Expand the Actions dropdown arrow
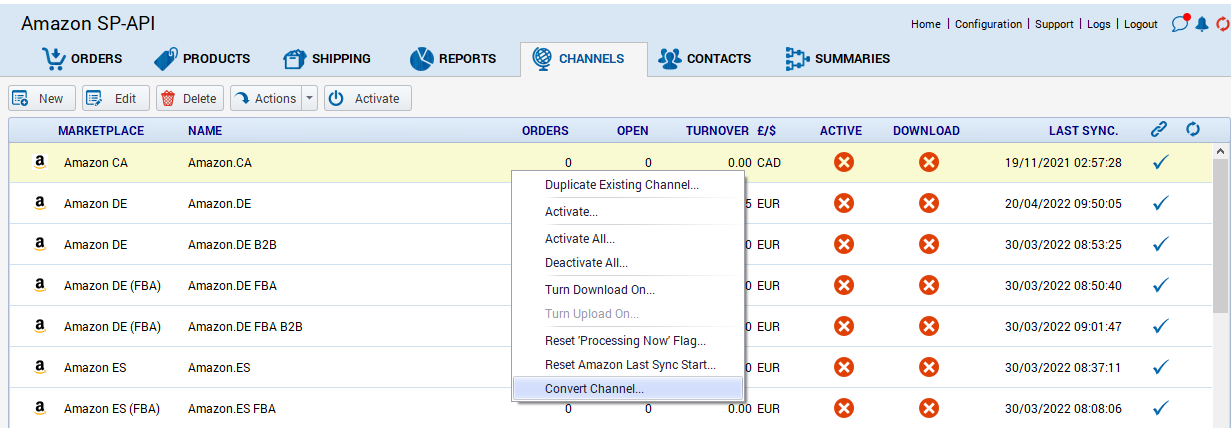The image size is (1231, 428). pos(309,98)
